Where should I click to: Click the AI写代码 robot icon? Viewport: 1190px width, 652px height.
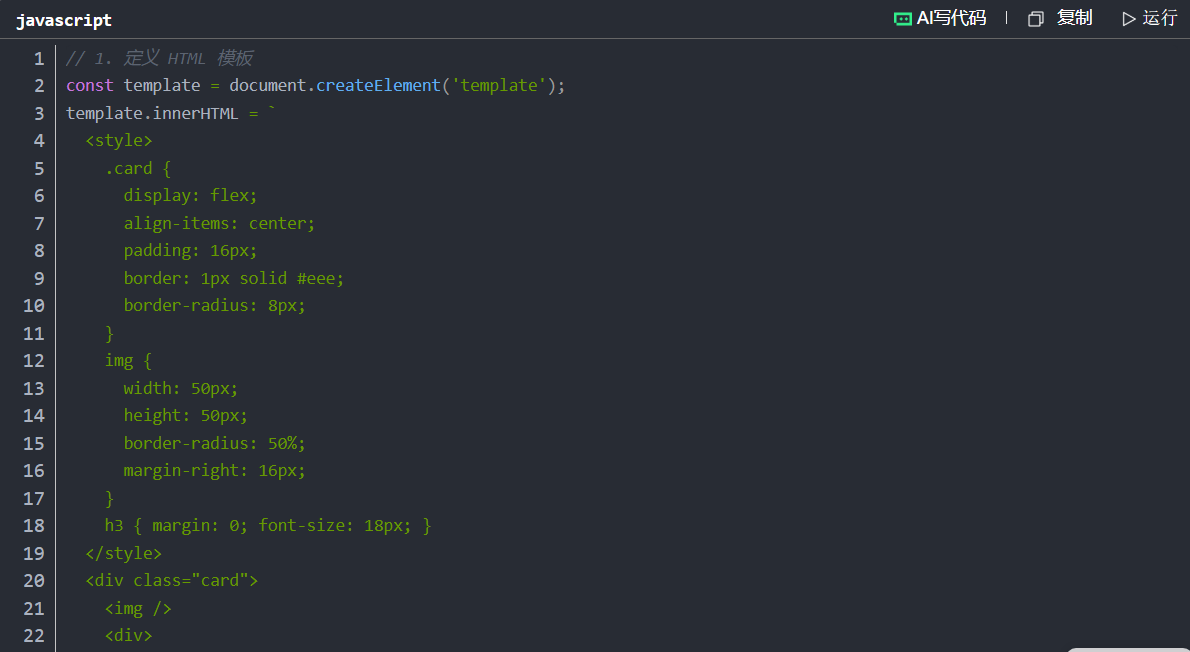(902, 18)
